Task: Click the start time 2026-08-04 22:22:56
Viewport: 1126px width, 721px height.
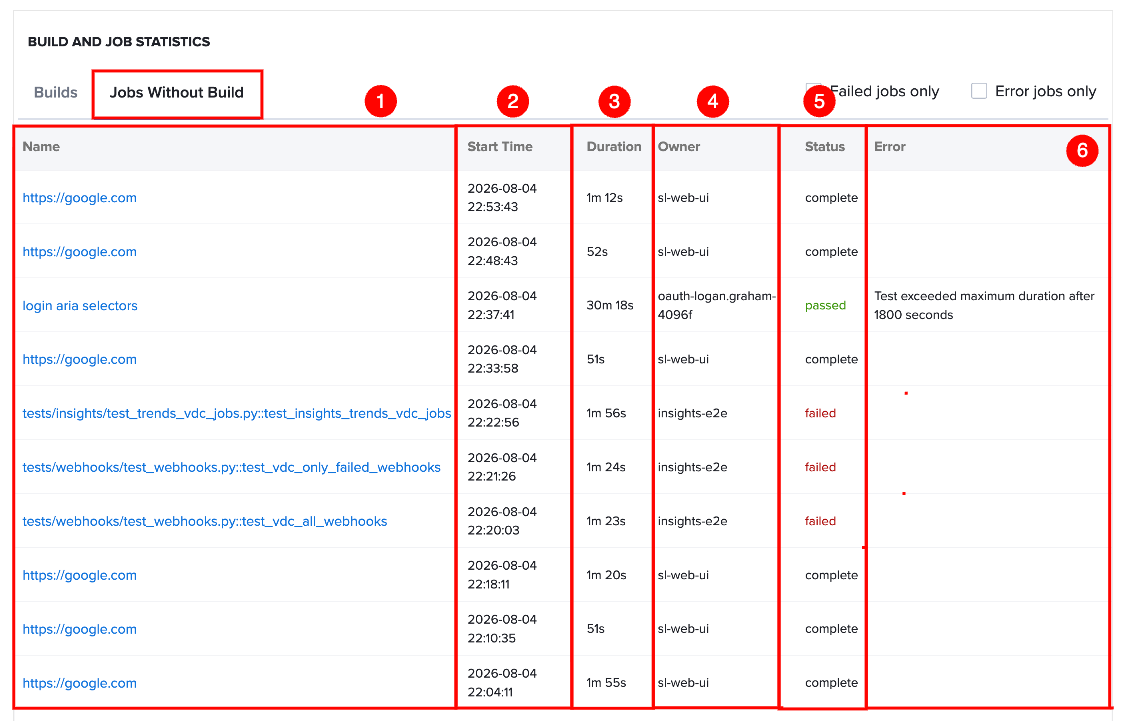Action: 502,413
